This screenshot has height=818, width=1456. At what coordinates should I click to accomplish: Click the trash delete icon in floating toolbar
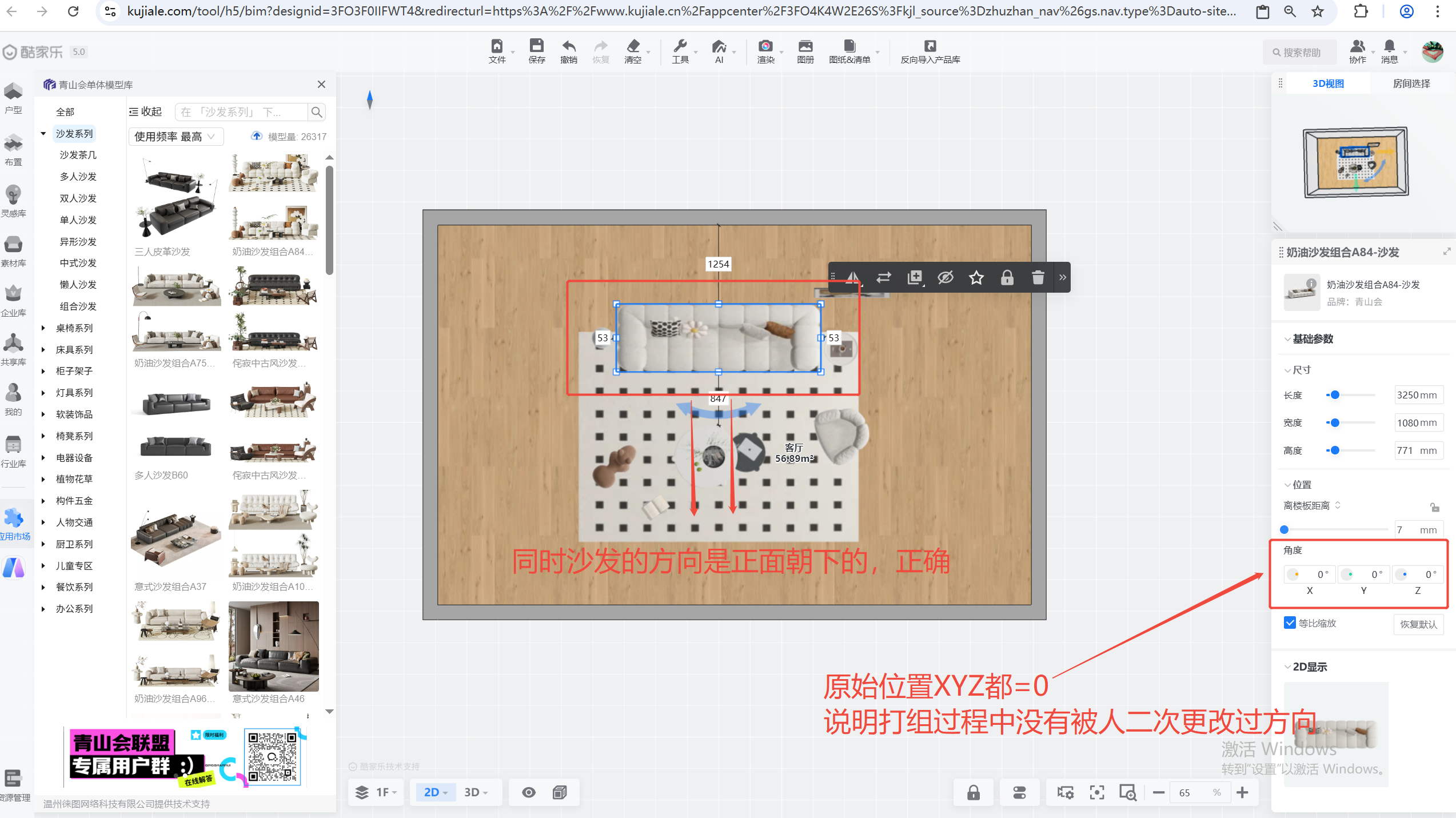pyautogui.click(x=1038, y=278)
